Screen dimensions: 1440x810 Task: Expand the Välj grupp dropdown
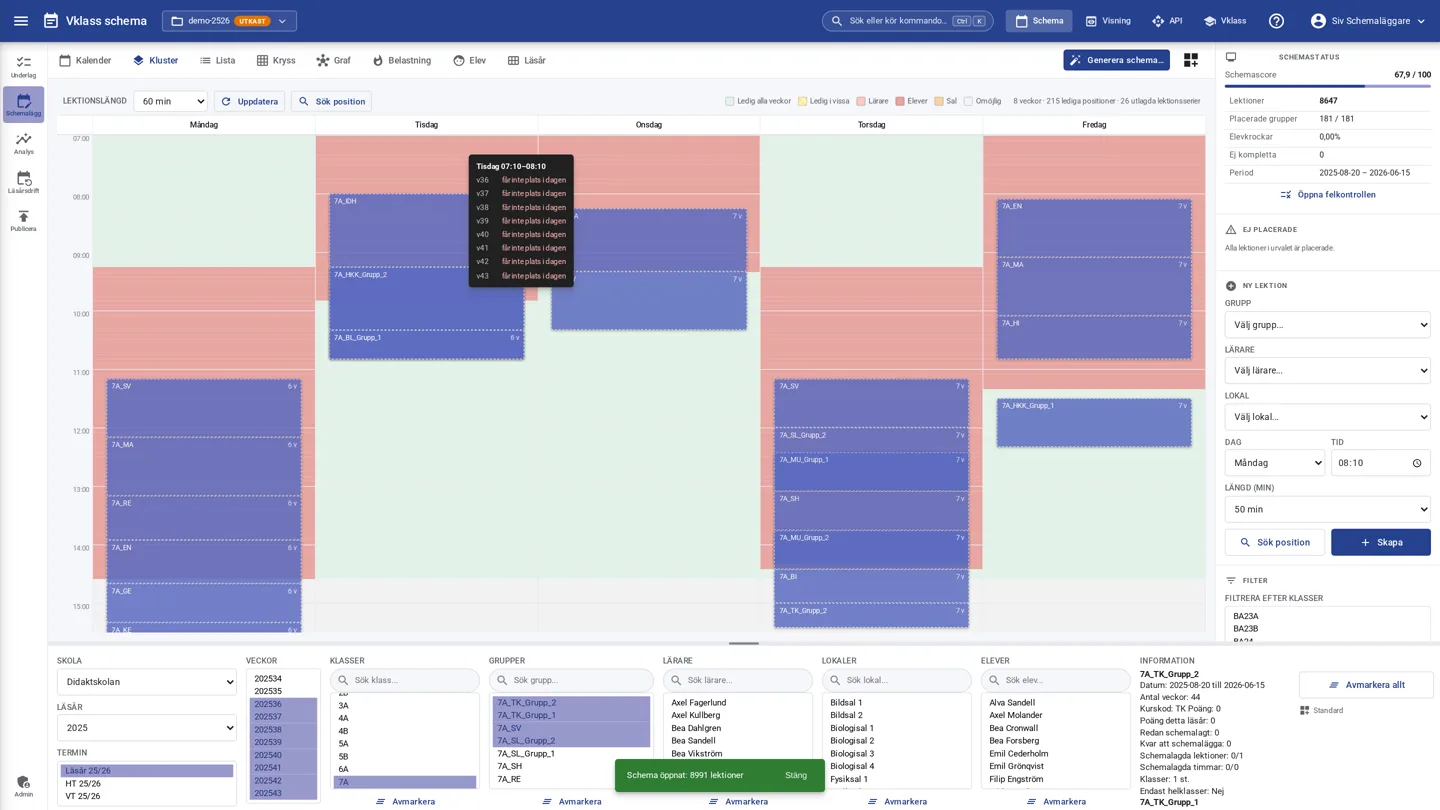point(1327,325)
